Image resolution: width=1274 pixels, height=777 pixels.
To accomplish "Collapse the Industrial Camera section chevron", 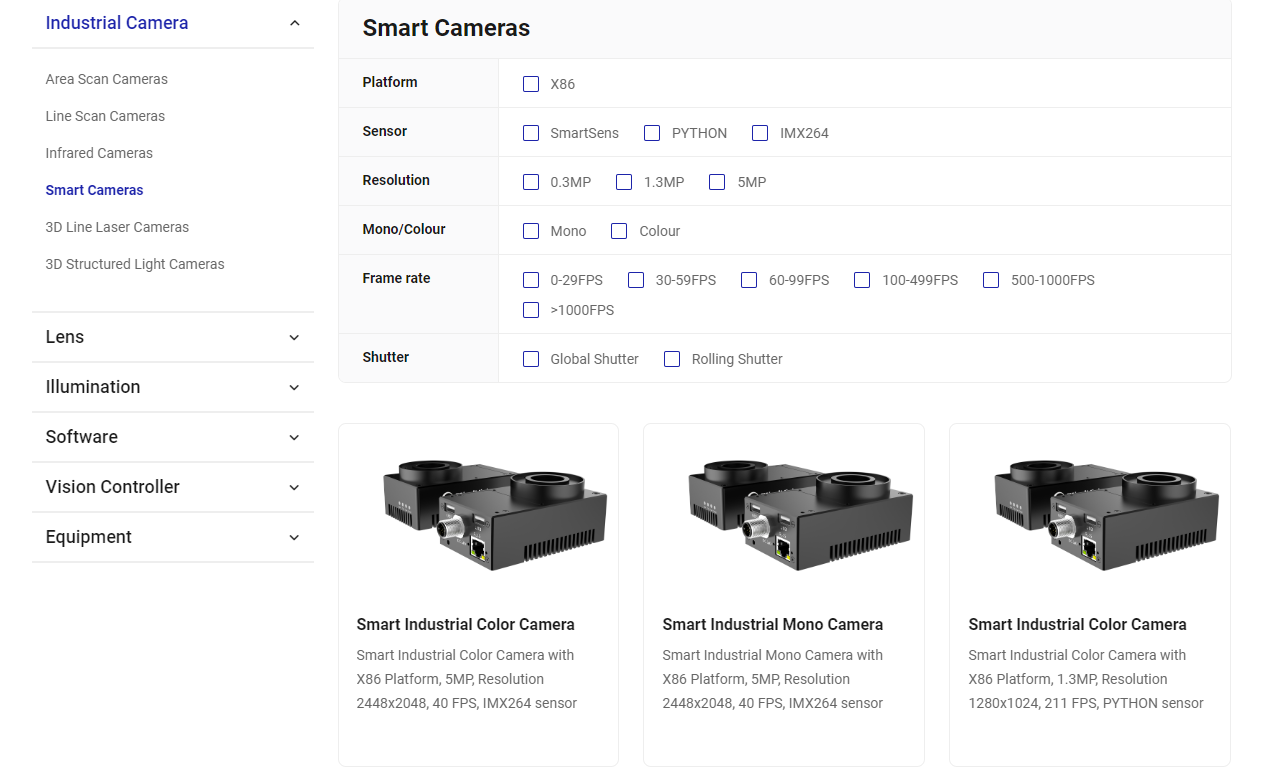I will coord(294,23).
